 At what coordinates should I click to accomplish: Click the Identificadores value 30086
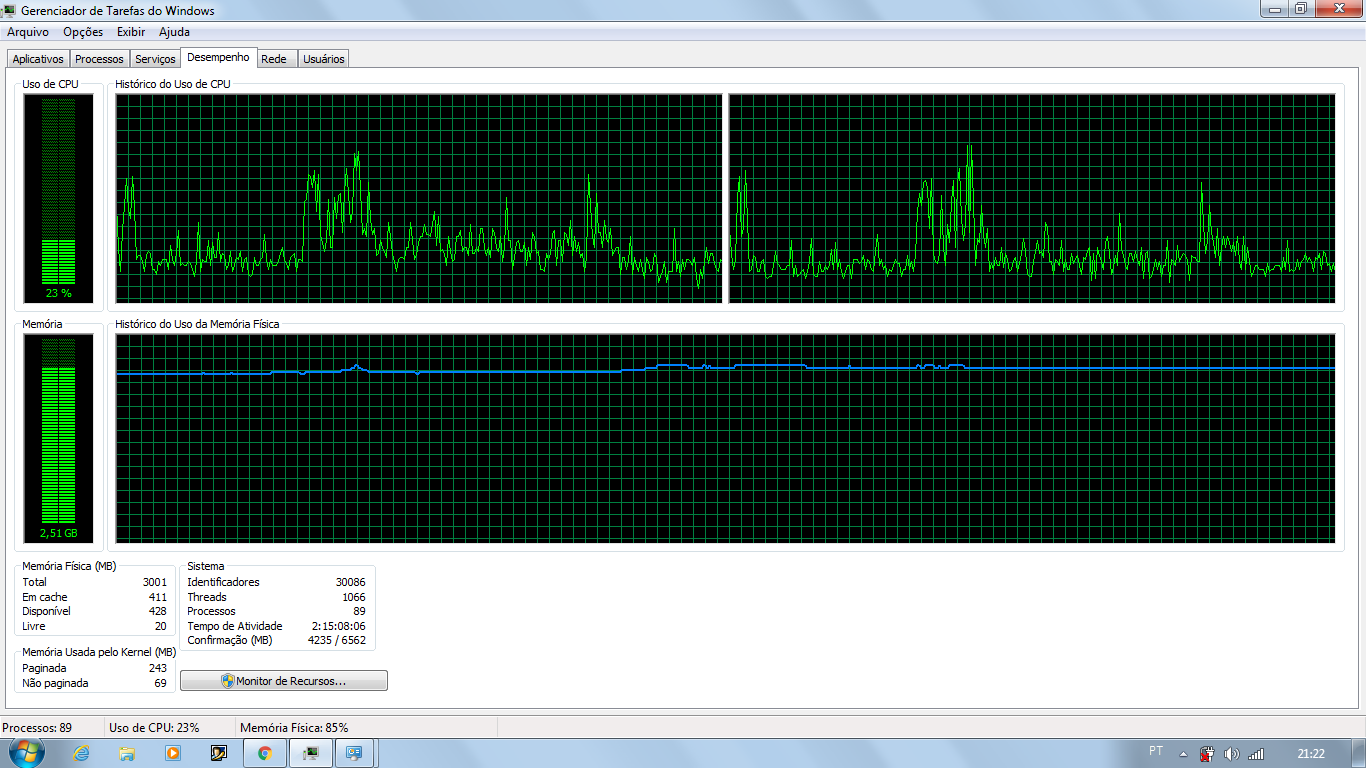point(351,582)
